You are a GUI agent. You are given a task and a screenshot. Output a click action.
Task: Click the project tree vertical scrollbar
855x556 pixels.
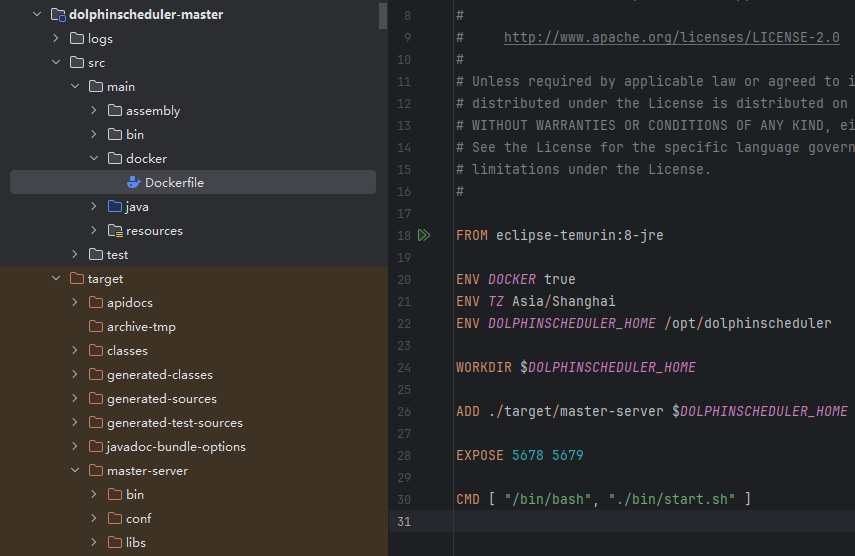coord(383,15)
